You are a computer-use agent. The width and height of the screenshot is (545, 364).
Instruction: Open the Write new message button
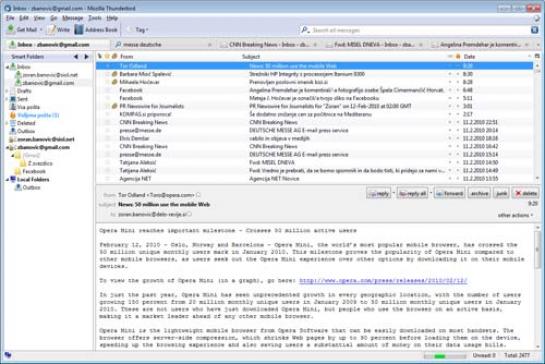pyautogui.click(x=59, y=30)
